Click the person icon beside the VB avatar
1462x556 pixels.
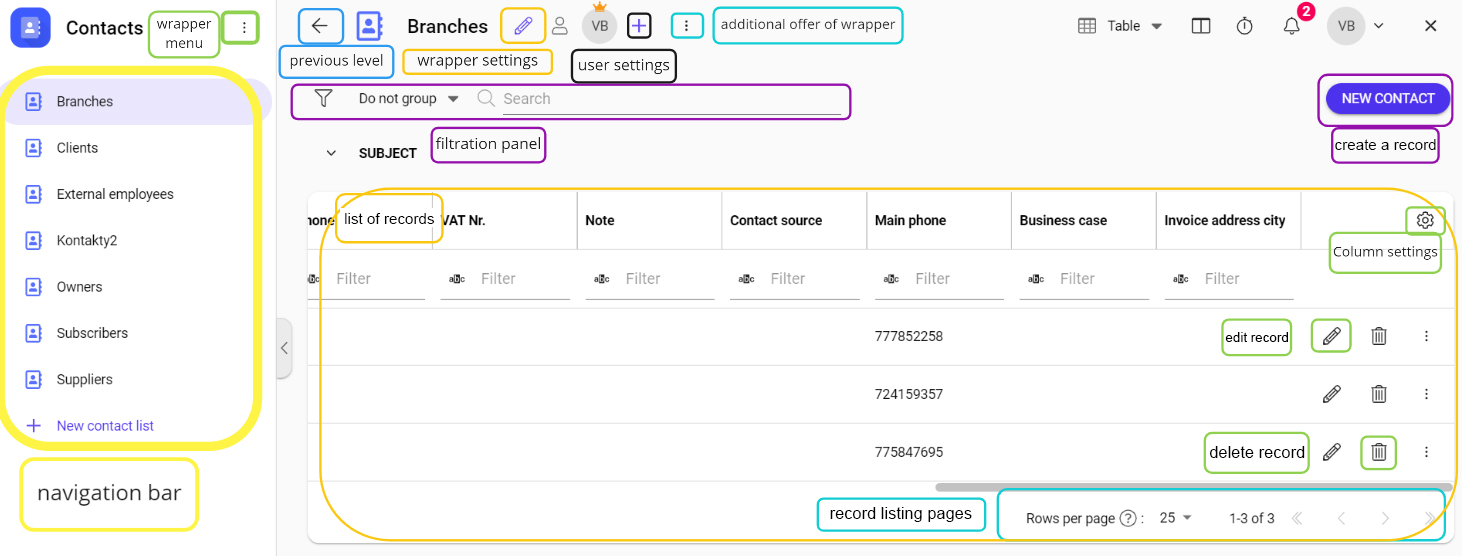pyautogui.click(x=560, y=26)
